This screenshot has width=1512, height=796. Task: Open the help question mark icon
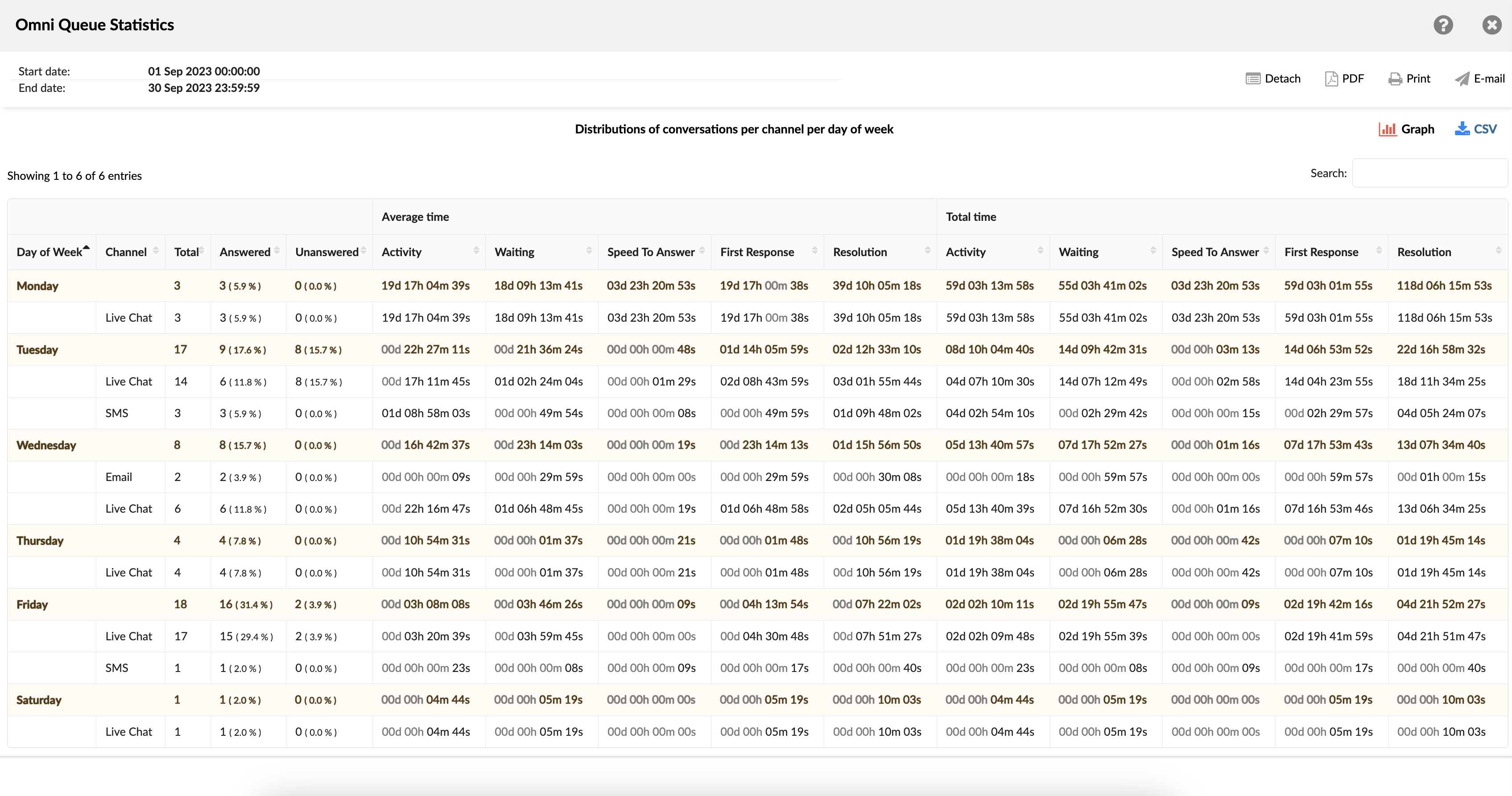(x=1443, y=25)
